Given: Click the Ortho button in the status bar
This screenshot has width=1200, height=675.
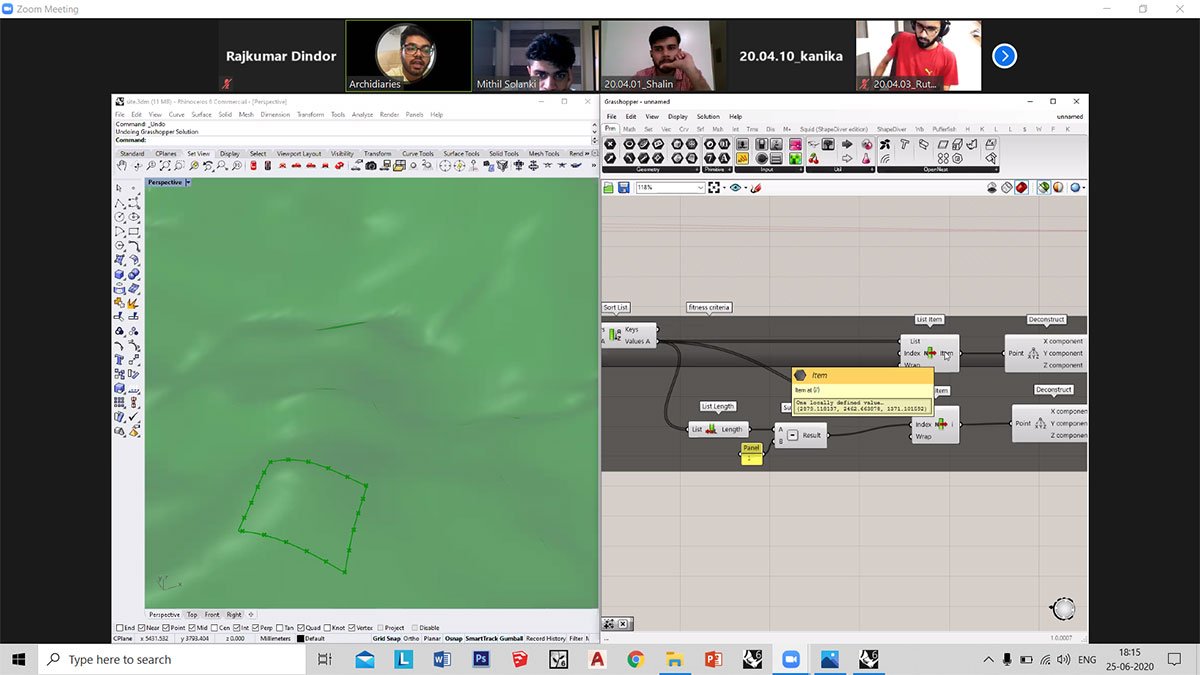Looking at the screenshot, I should pos(411,638).
